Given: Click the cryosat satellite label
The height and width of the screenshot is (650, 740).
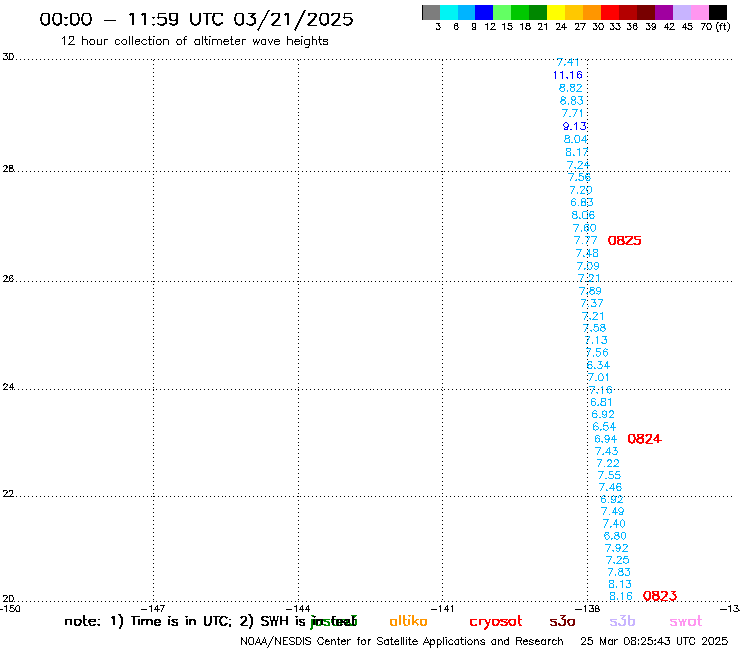Looking at the screenshot, I should [x=496, y=622].
